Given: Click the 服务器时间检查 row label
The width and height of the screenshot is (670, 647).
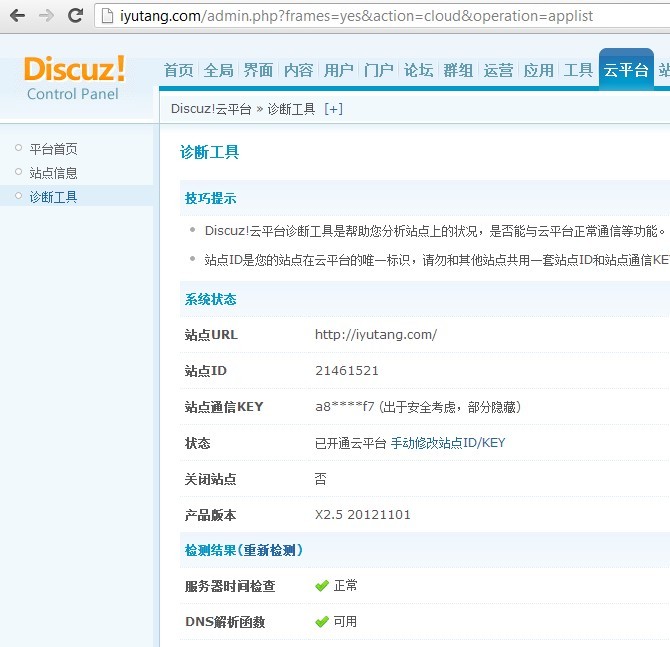Looking at the screenshot, I should click(230, 586).
